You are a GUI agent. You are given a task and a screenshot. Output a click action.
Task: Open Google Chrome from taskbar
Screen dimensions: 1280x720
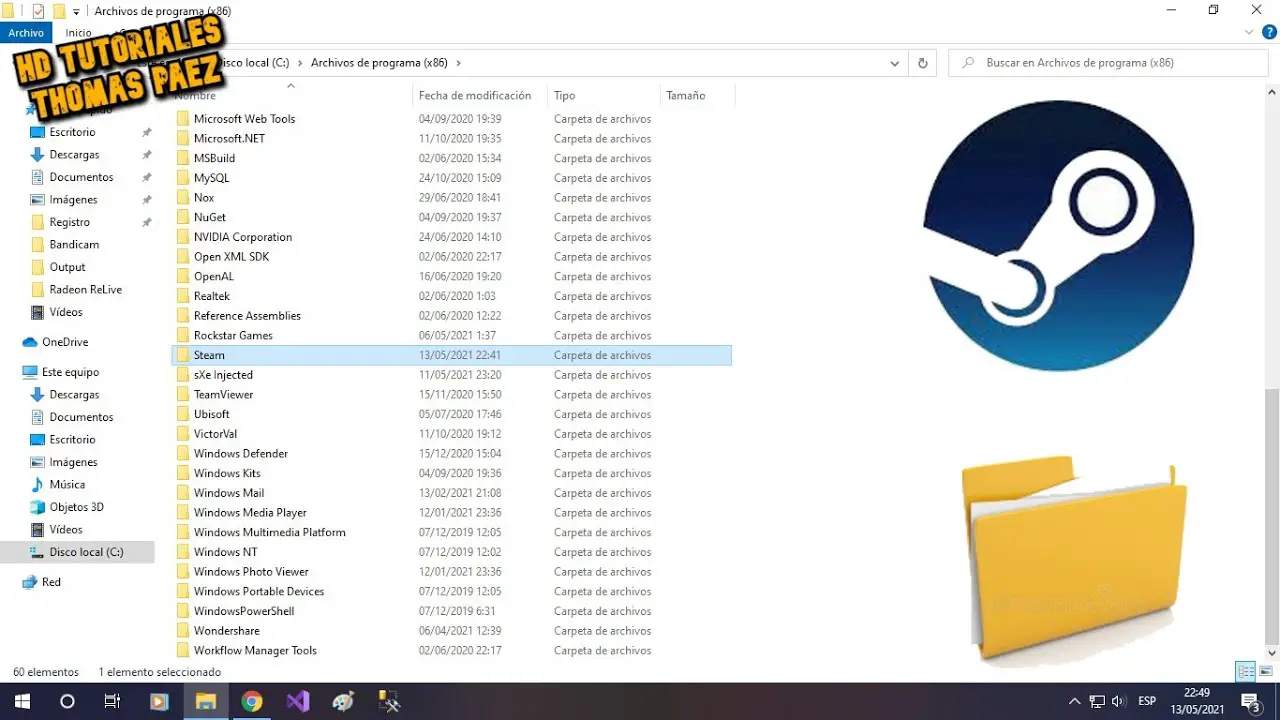251,701
